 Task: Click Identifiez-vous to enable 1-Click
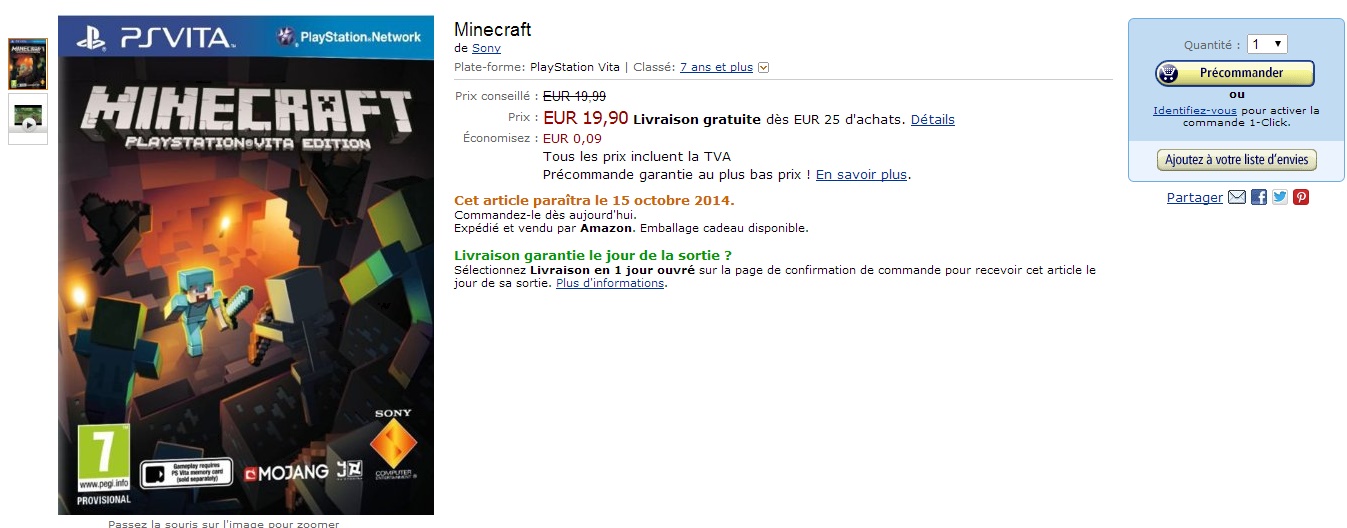(1195, 111)
